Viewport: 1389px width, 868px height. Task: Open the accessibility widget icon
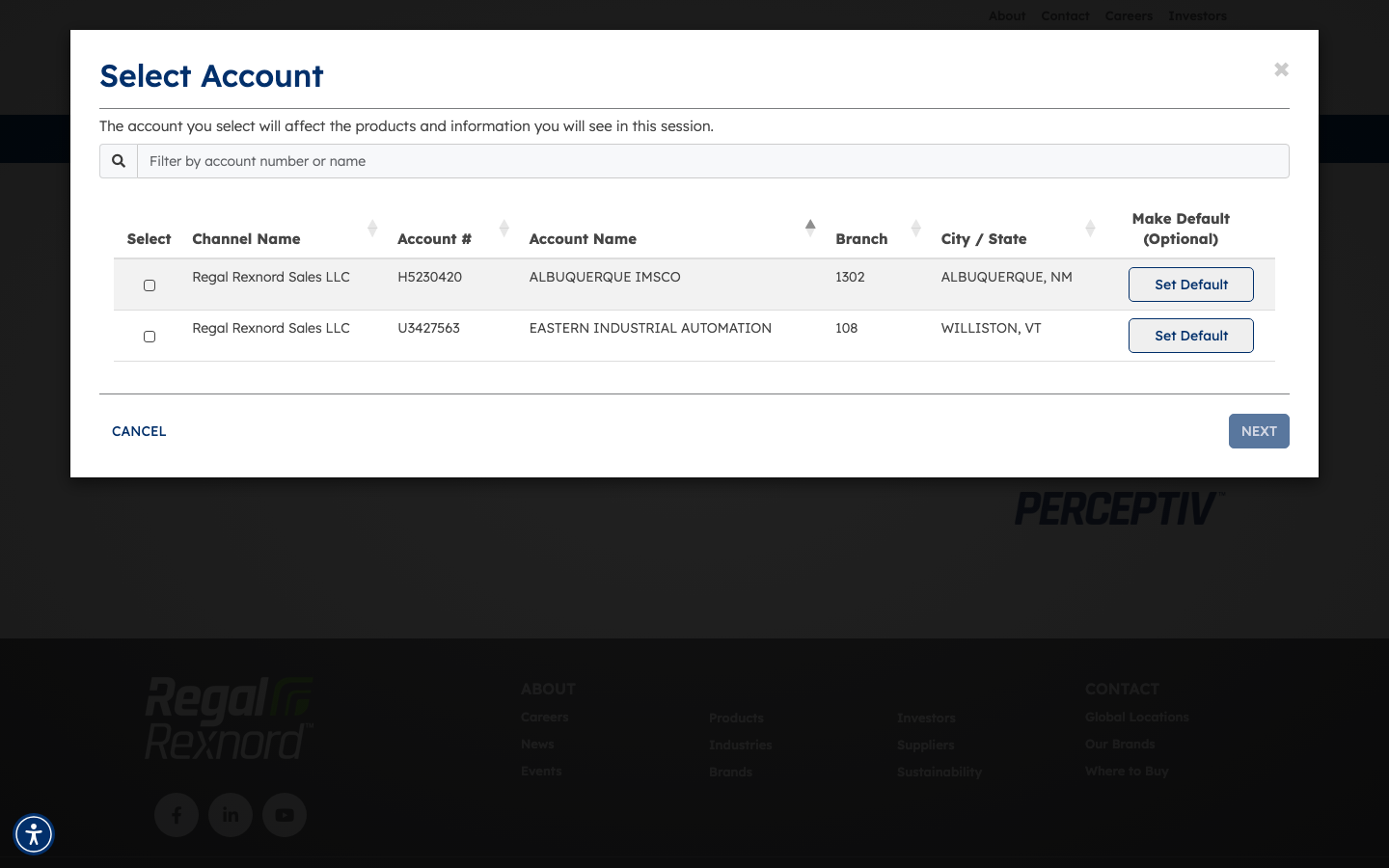34,834
